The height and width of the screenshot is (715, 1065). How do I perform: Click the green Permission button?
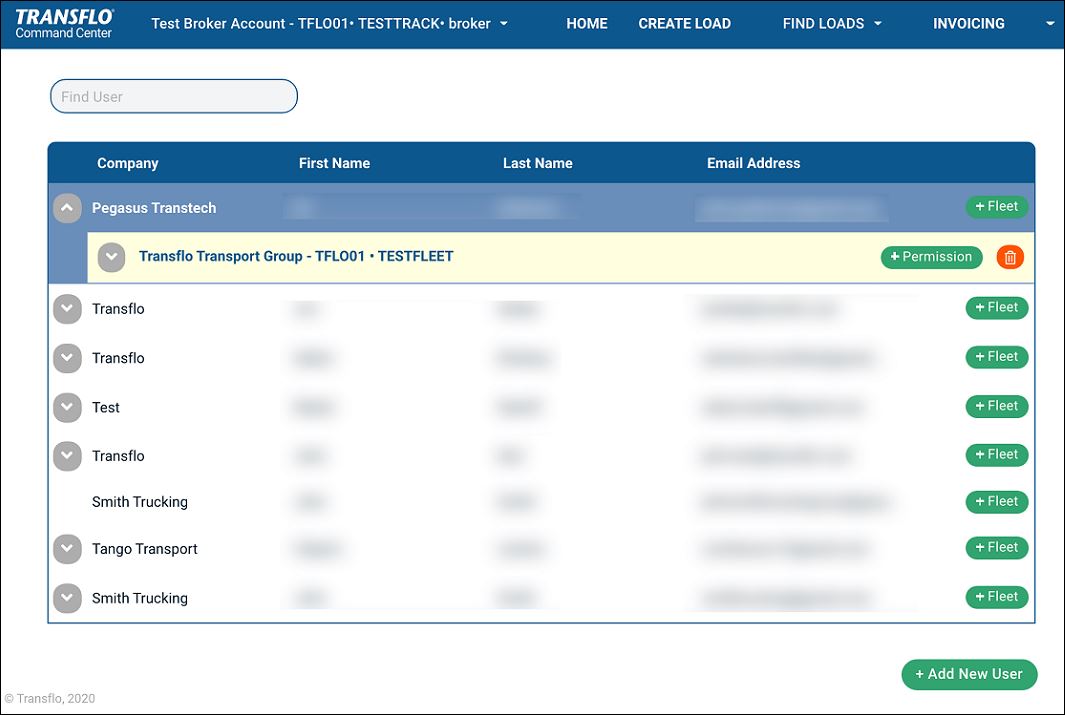pos(931,257)
